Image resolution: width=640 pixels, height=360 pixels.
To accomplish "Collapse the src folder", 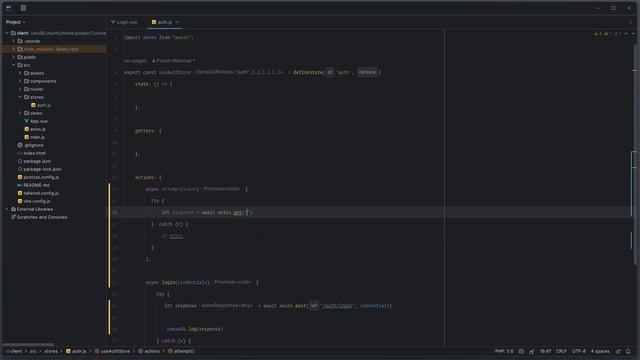I will coord(13,65).
